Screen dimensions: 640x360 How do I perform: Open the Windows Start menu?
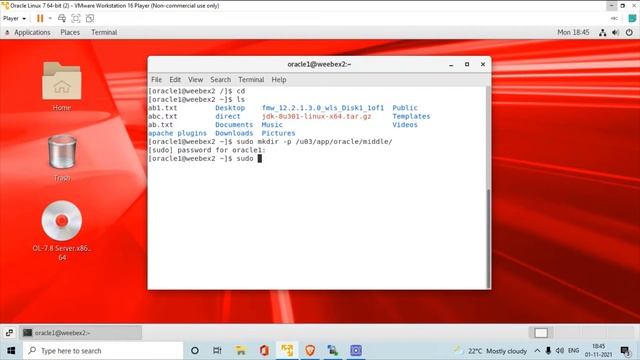[x=11, y=351]
